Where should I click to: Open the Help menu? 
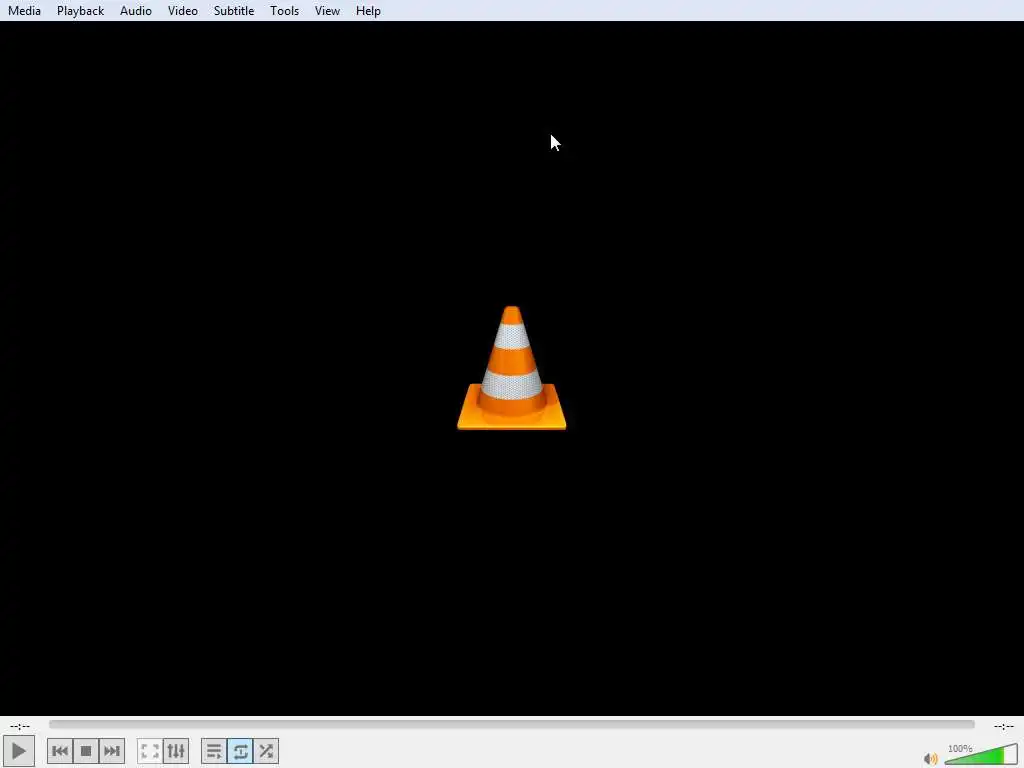coord(368,10)
